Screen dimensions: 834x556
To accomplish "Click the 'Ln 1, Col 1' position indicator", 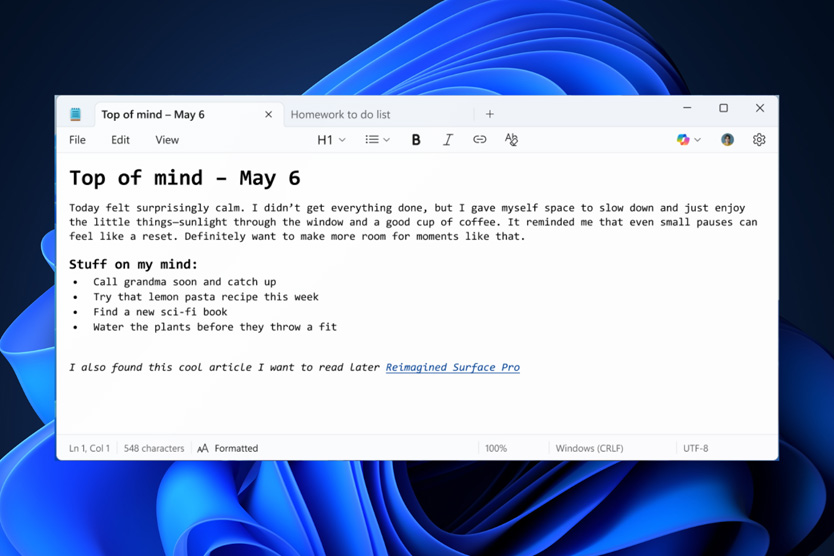I will (89, 449).
